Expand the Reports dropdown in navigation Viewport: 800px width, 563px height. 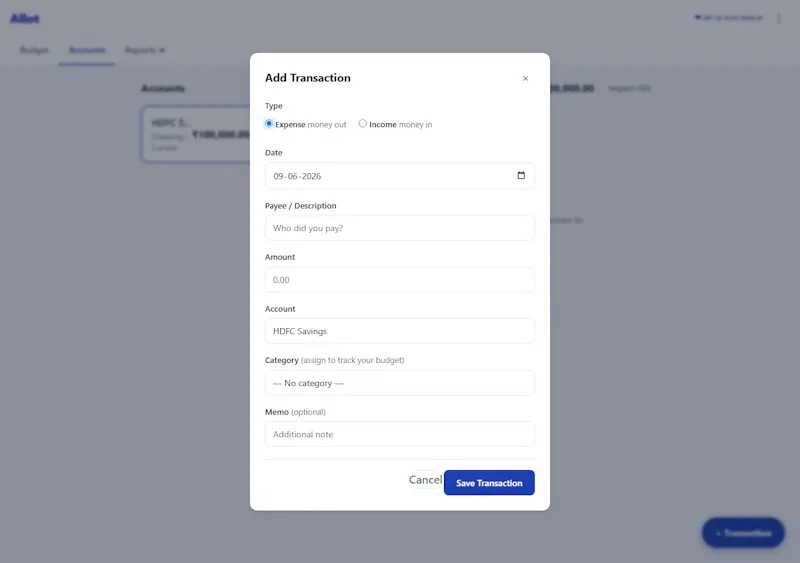pos(145,50)
